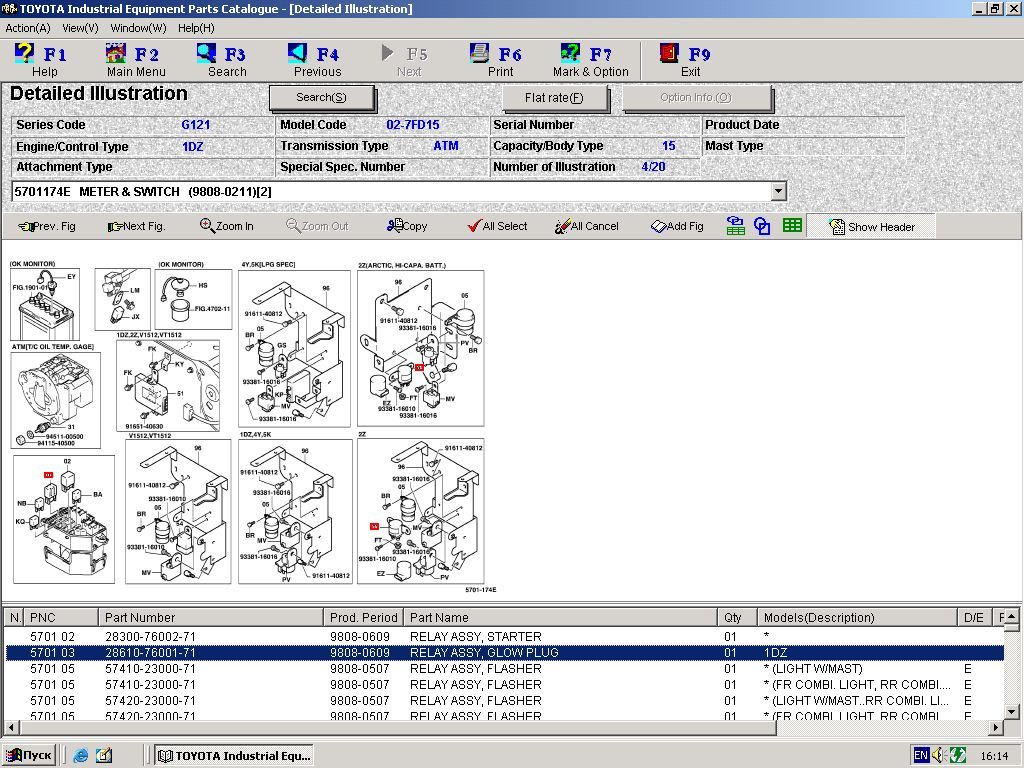This screenshot has height=768, width=1024.
Task: Select all parts with All Select
Action: point(497,226)
